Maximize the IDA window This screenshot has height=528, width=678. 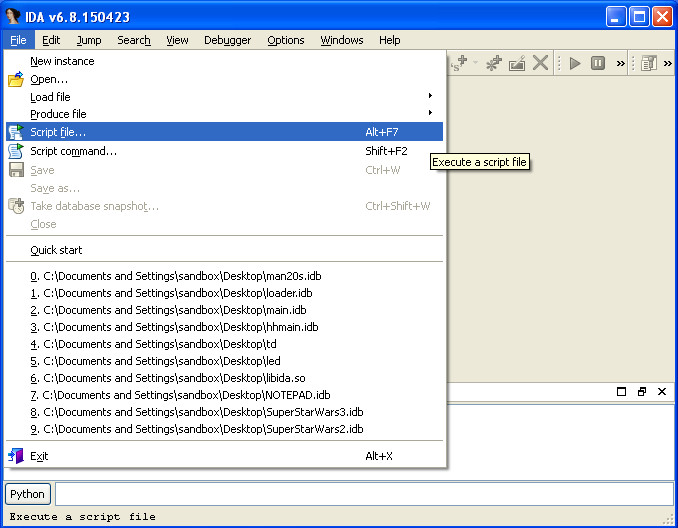tap(639, 17)
